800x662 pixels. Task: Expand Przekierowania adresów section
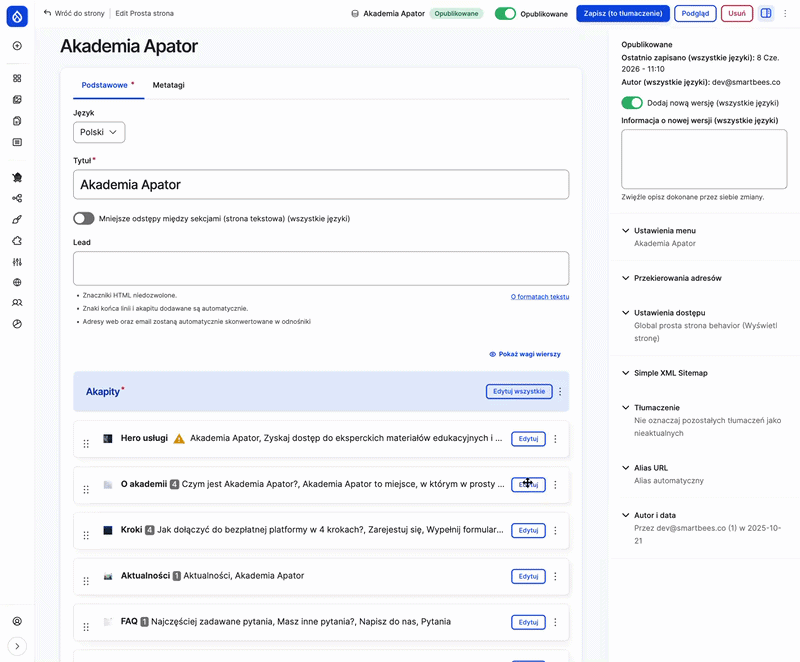tap(678, 278)
